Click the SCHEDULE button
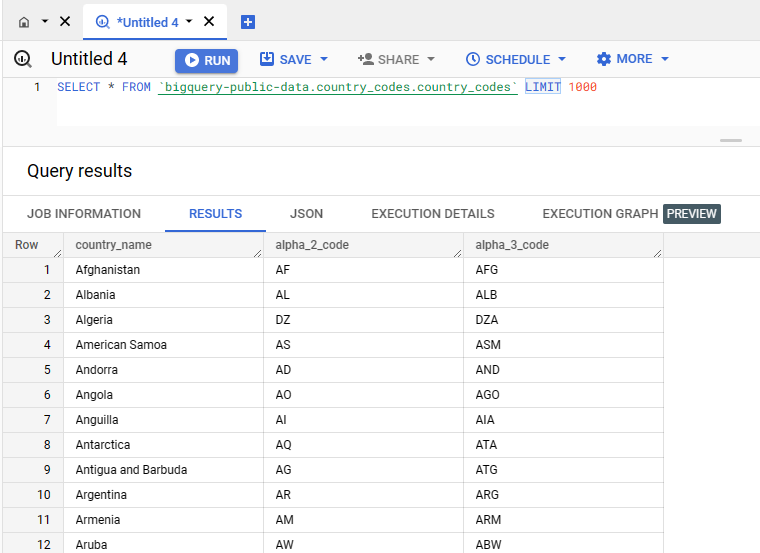760x553 pixels. coord(508,60)
